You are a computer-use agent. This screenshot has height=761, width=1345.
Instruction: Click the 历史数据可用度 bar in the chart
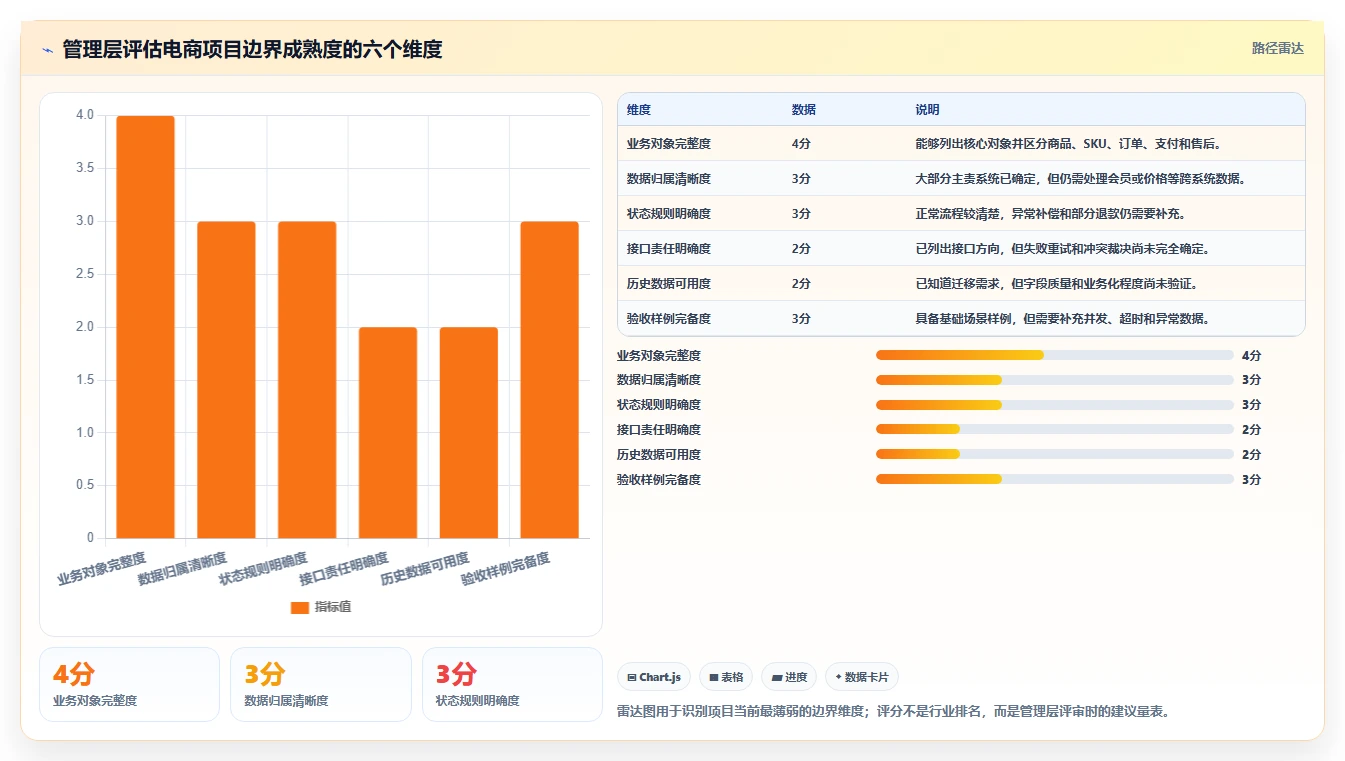pyautogui.click(x=469, y=433)
